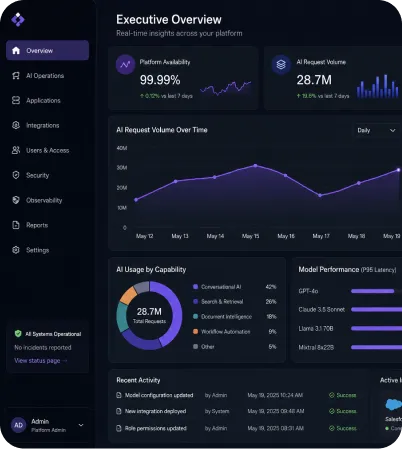Click the AI Operations sidebar icon
The height and width of the screenshot is (449, 402).
(16, 76)
